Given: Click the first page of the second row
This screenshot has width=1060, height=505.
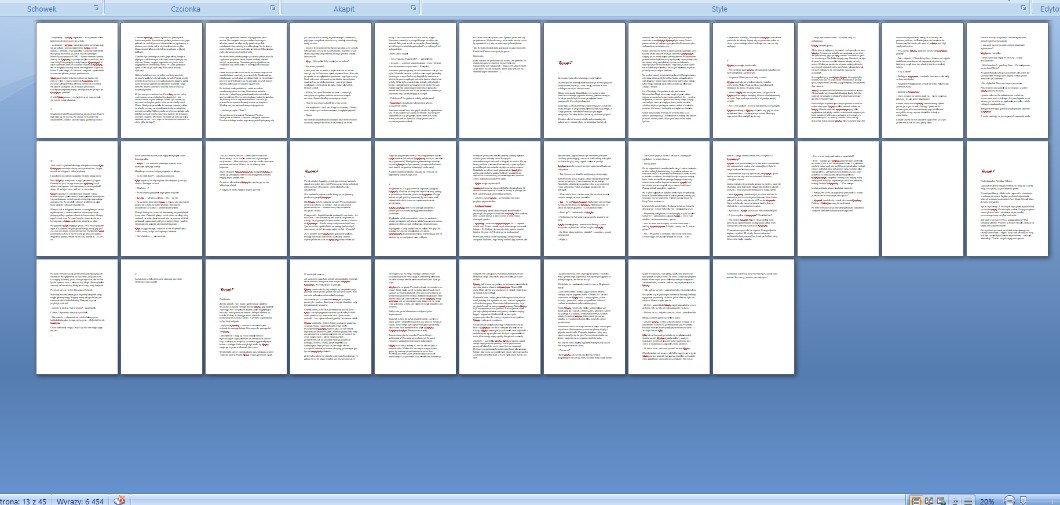Looking at the screenshot, I should coord(76,198).
